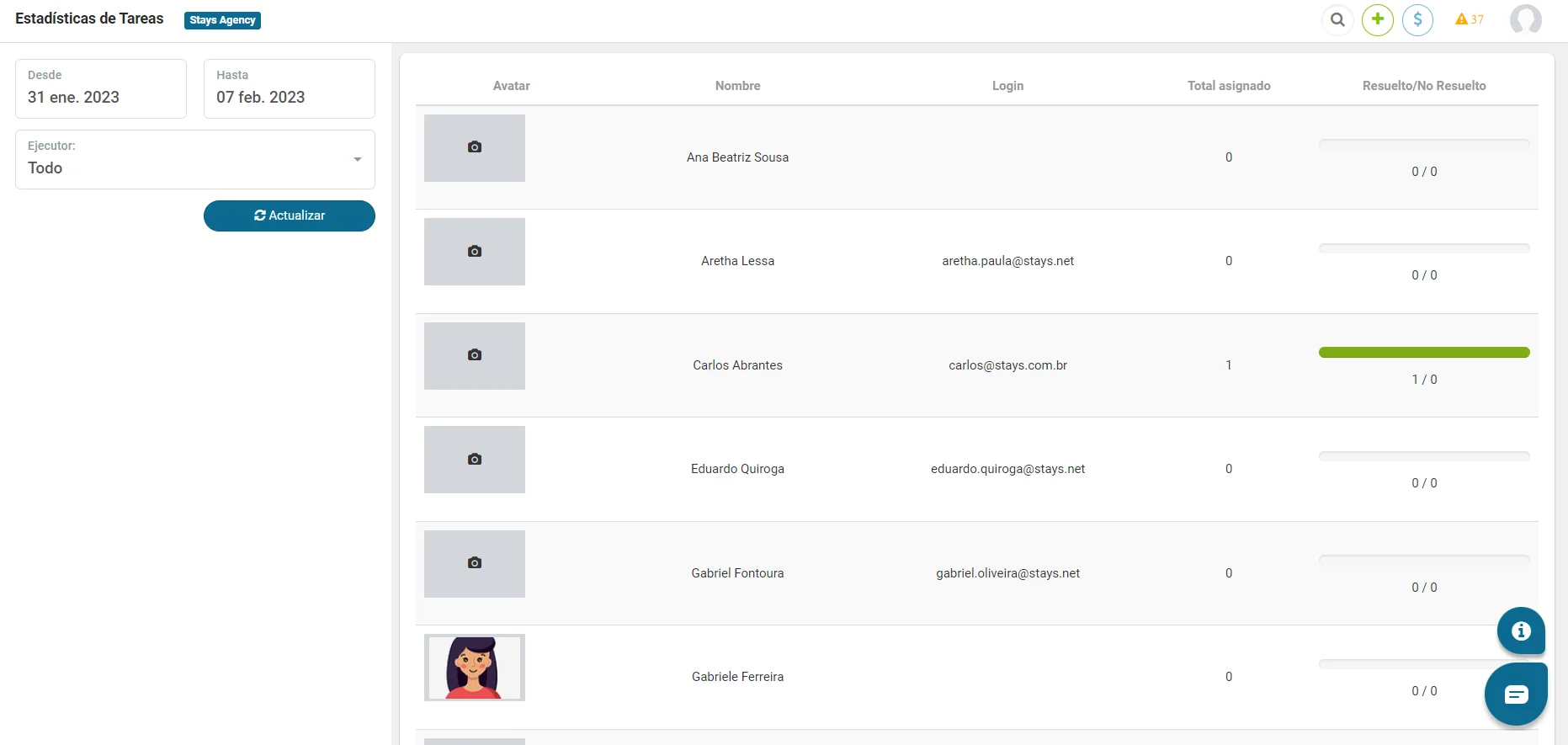This screenshot has width=1568, height=745.
Task: Click the camera icon for Aretha Lessa
Action: pyautogui.click(x=475, y=252)
